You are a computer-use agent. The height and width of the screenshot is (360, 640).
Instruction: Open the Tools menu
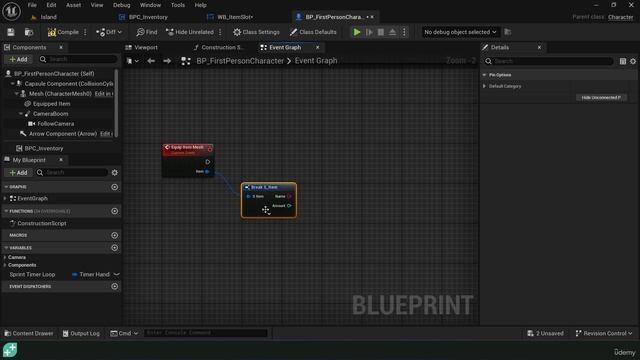pyautogui.click(x=178, y=5)
